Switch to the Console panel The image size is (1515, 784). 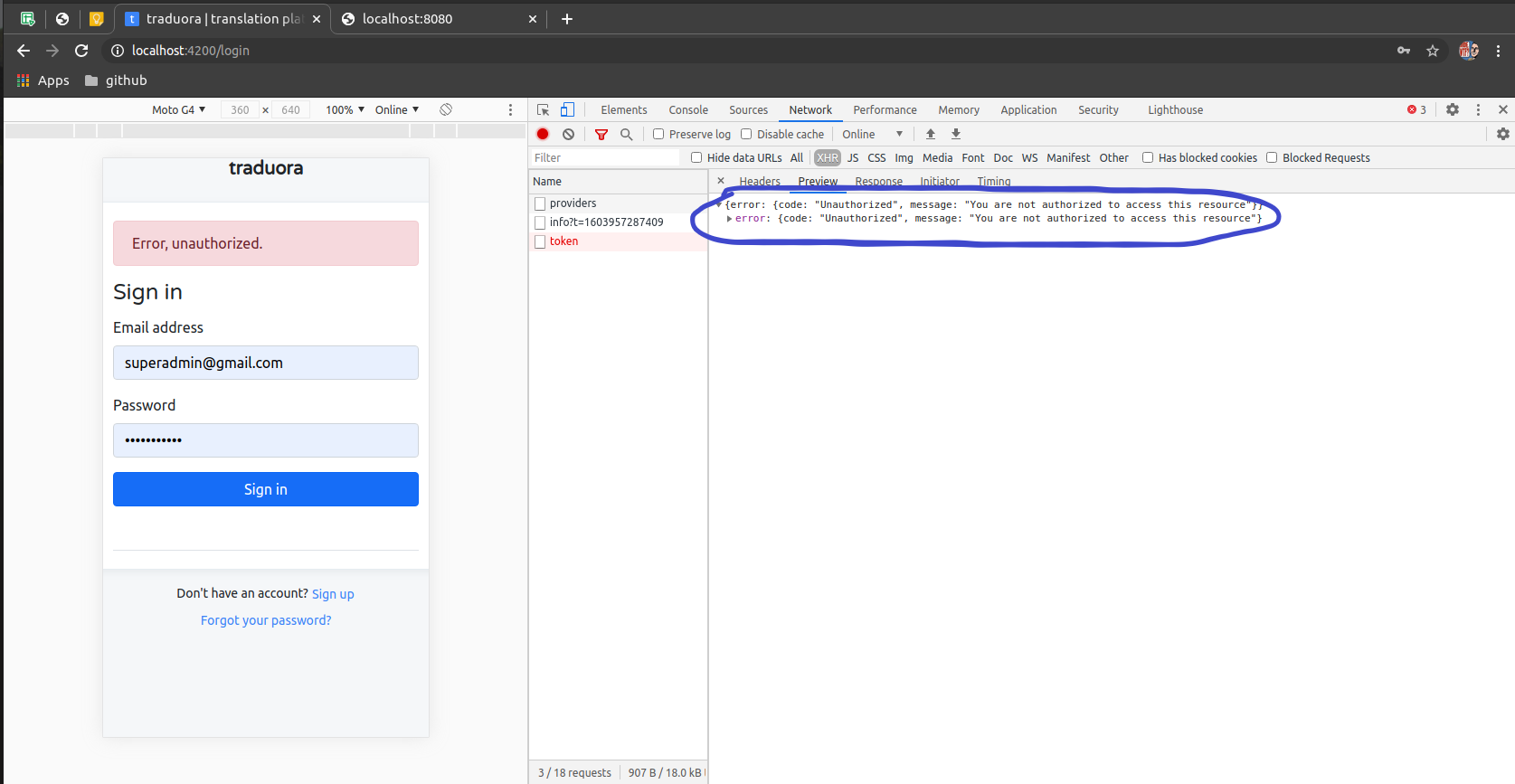[x=688, y=109]
